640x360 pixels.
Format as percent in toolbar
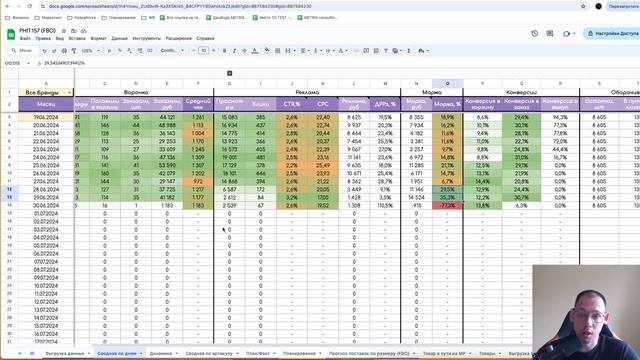(120, 51)
